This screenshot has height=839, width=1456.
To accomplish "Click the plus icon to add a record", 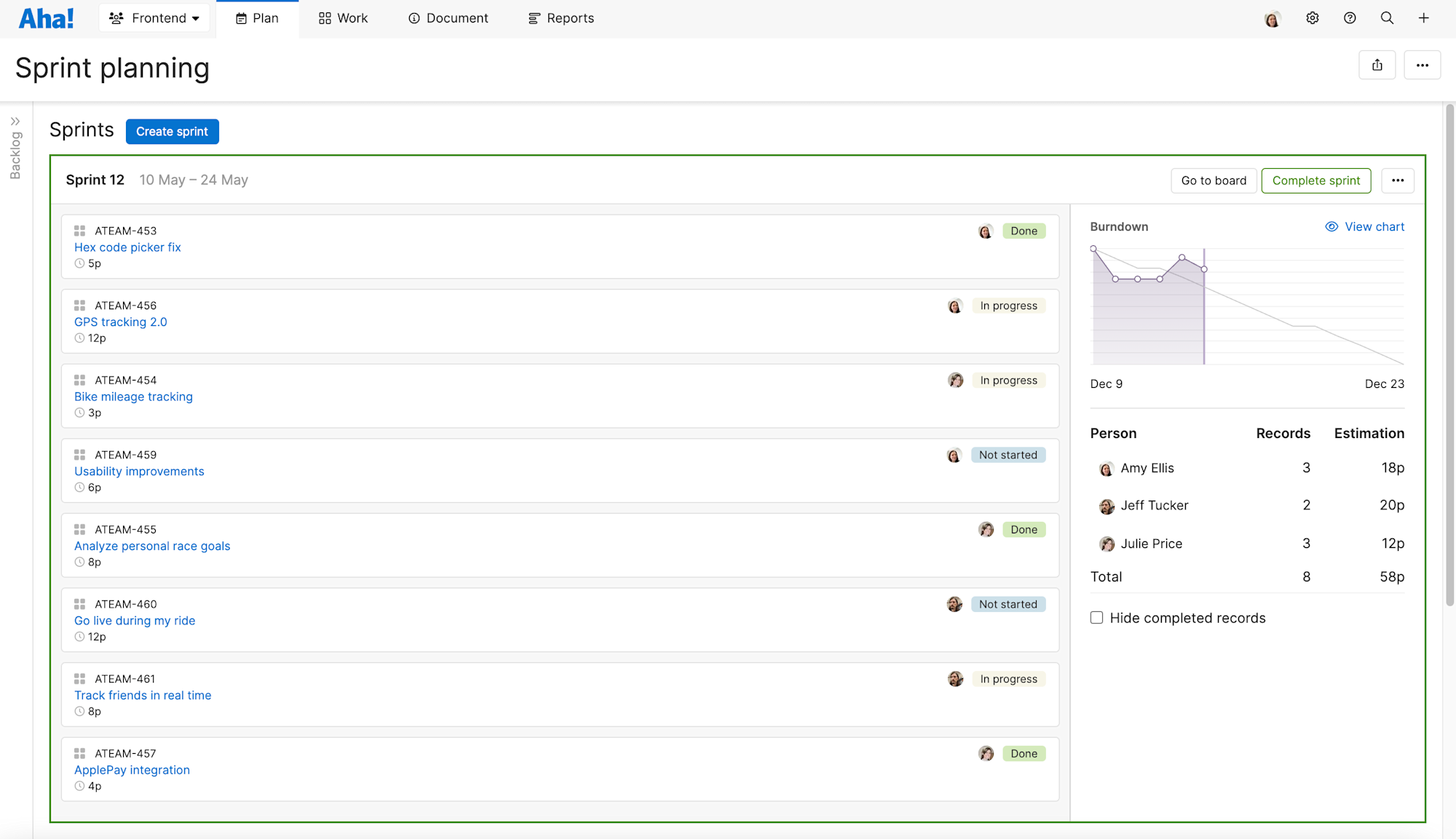I will pyautogui.click(x=1424, y=17).
